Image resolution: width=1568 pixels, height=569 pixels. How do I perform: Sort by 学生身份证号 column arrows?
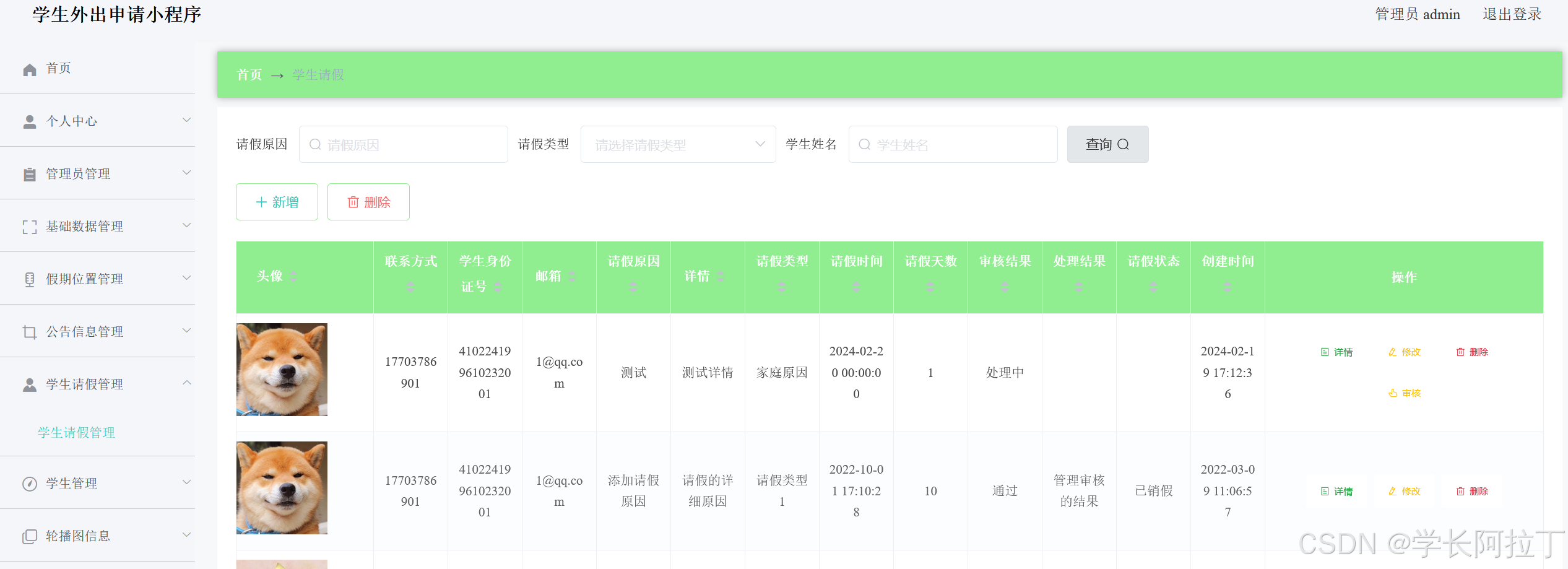pos(498,287)
